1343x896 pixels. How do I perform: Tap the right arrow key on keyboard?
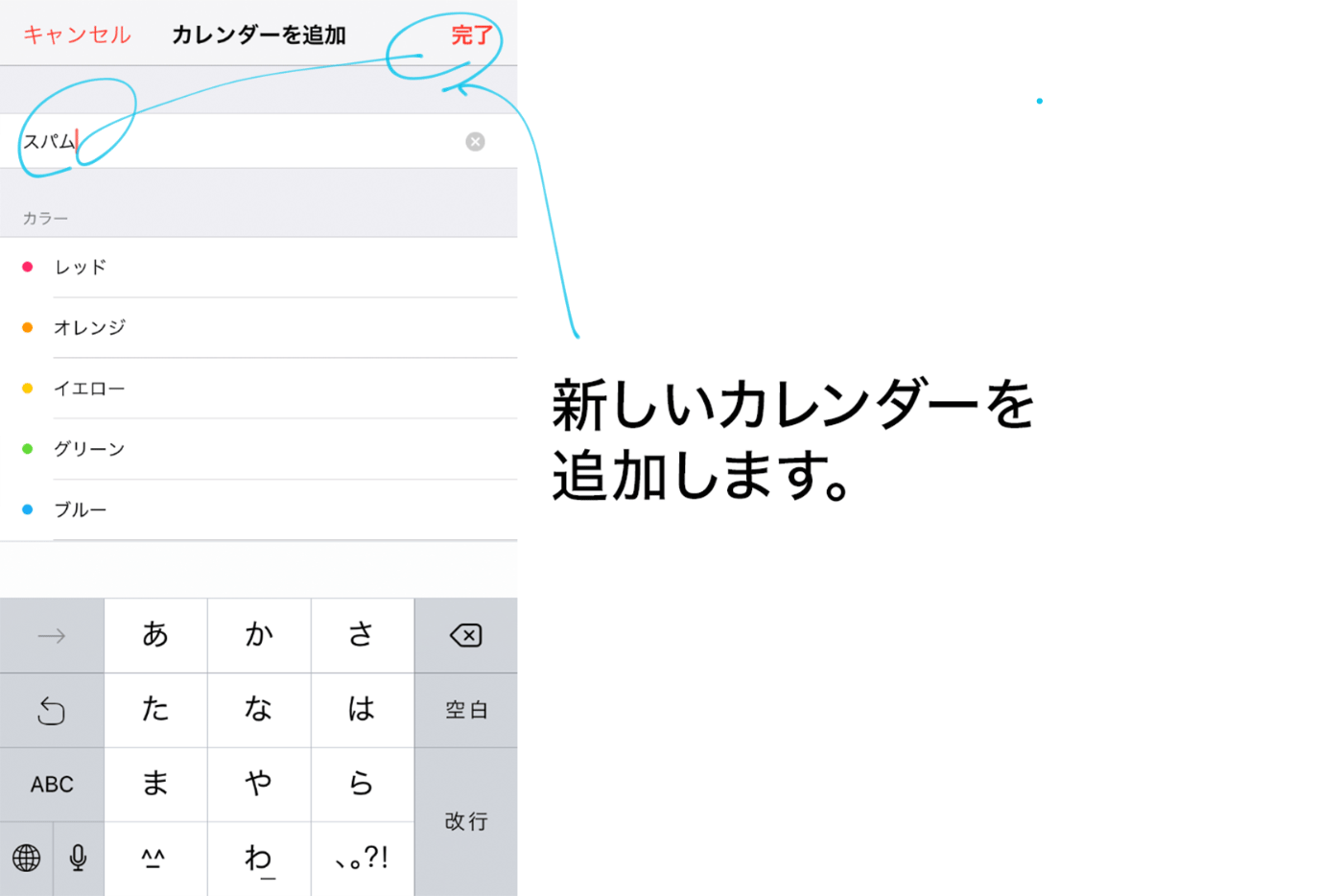coord(52,635)
